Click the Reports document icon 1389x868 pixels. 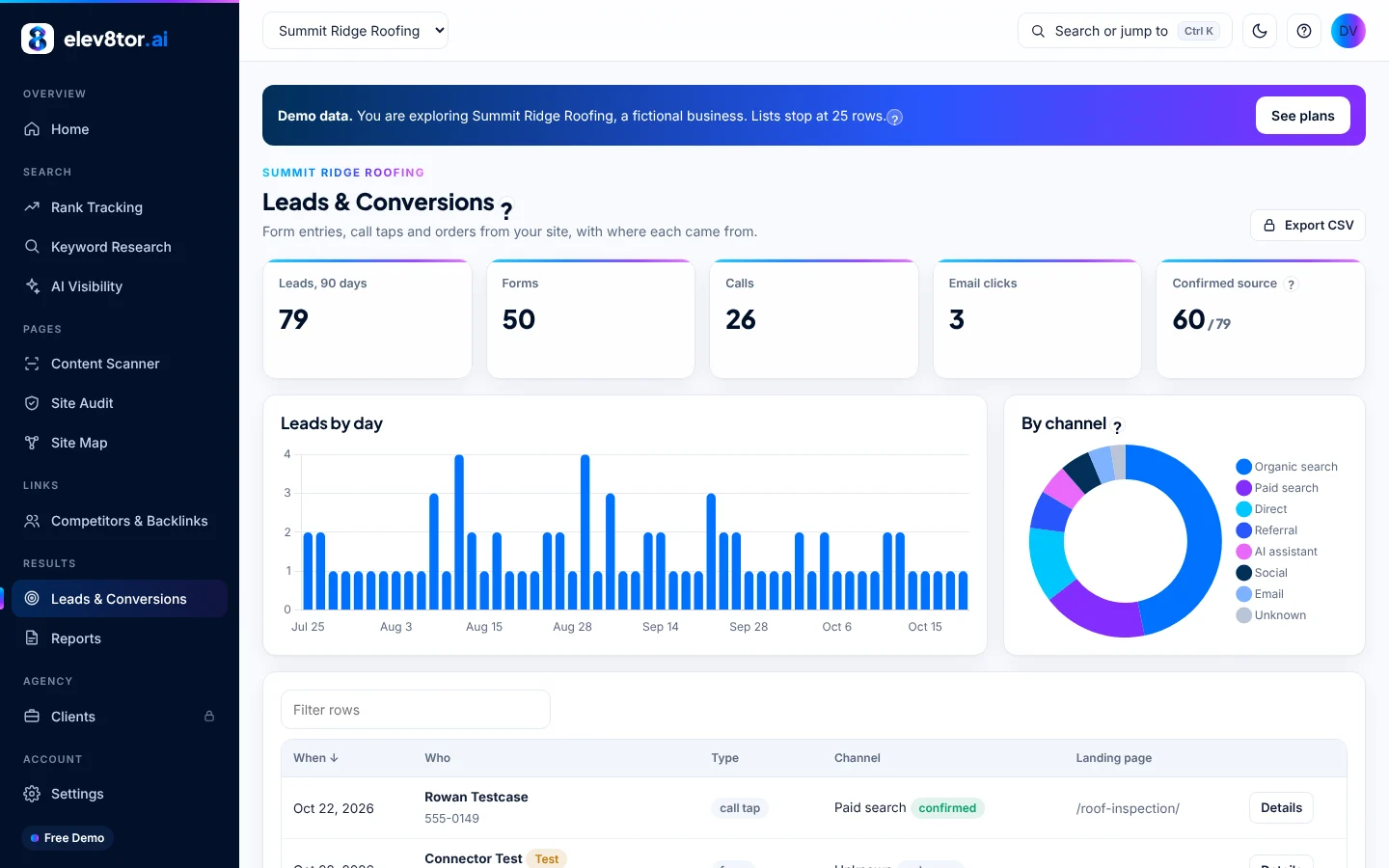point(32,638)
